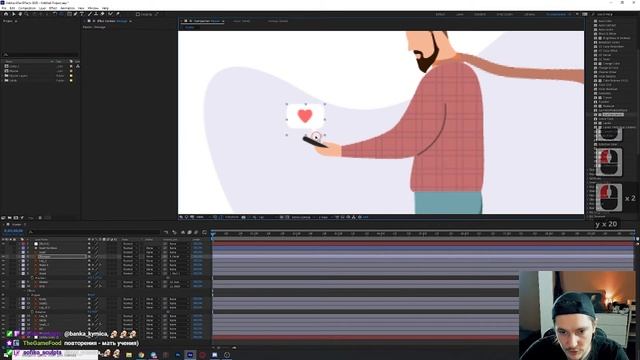Switch to the Small Screen workspace

click(505, 14)
